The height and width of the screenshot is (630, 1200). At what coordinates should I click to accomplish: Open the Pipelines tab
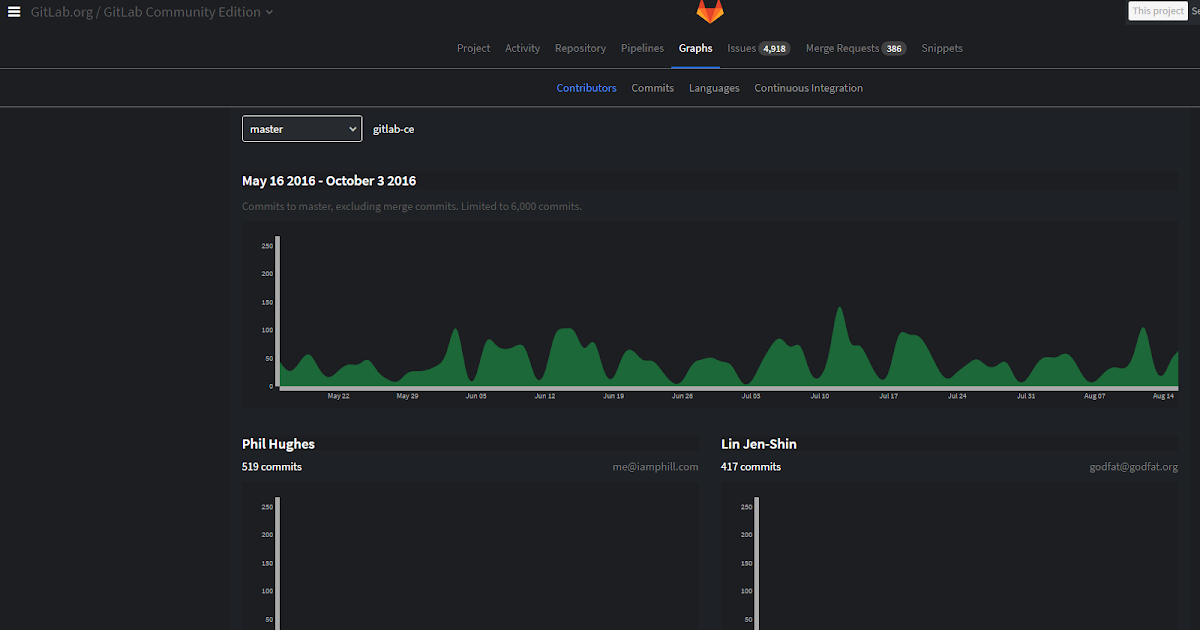642,48
